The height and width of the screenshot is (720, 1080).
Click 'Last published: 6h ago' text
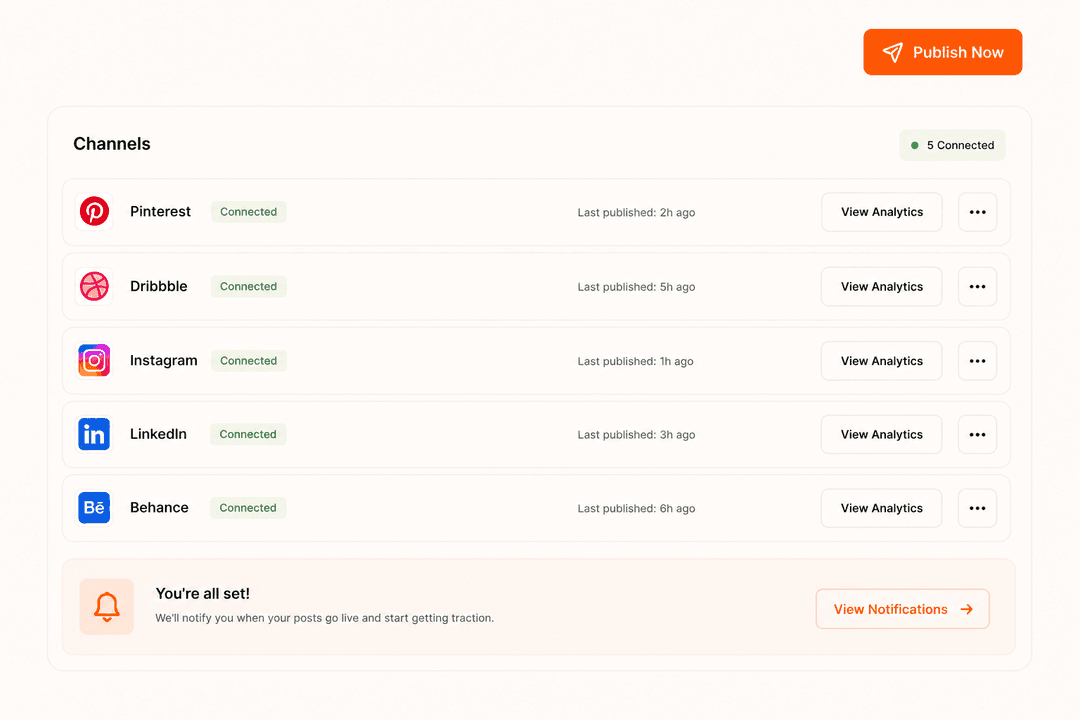(x=636, y=508)
